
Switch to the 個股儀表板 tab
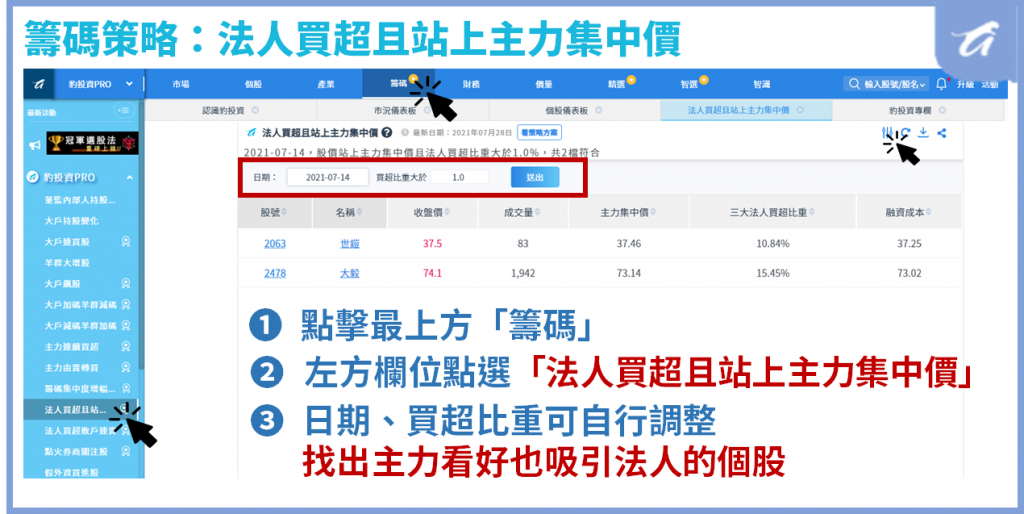(566, 110)
